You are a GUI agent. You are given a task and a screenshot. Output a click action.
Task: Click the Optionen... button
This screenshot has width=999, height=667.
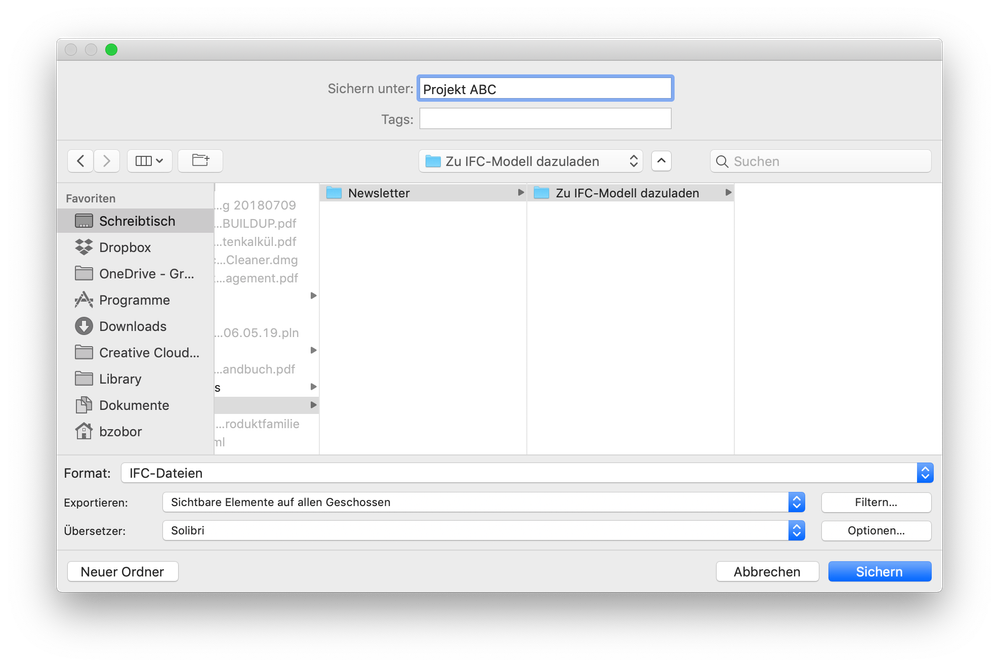pos(876,530)
